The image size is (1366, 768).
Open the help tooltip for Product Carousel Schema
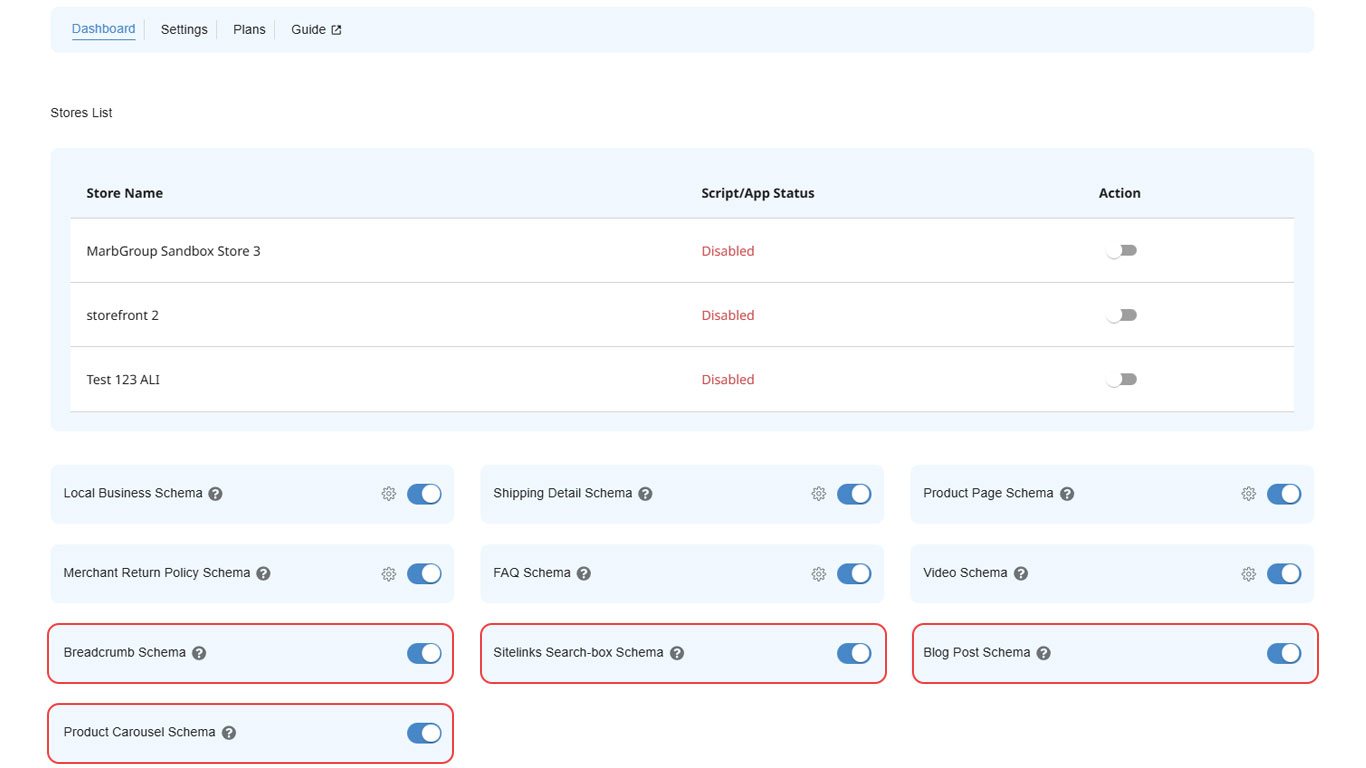(x=229, y=732)
